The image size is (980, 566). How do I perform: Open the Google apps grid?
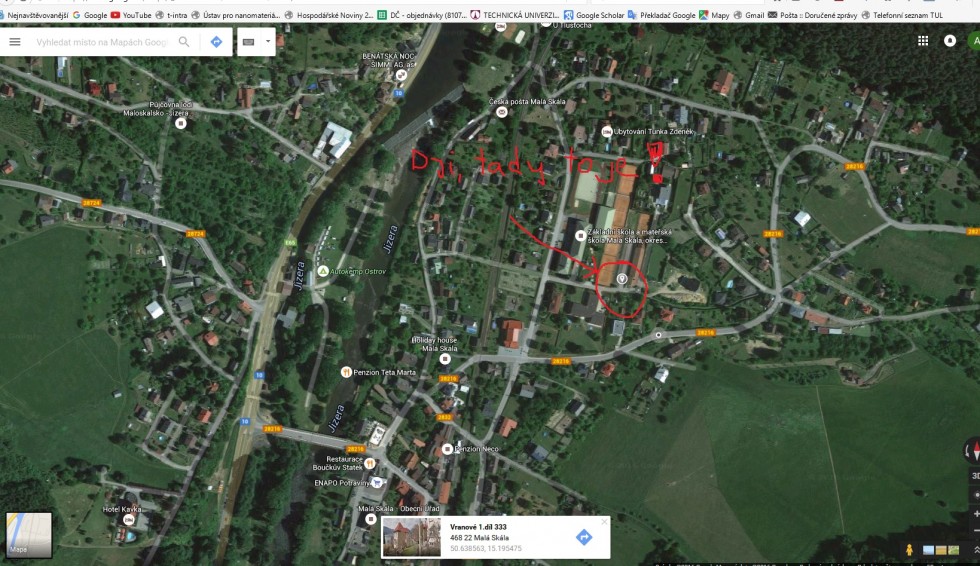point(922,41)
